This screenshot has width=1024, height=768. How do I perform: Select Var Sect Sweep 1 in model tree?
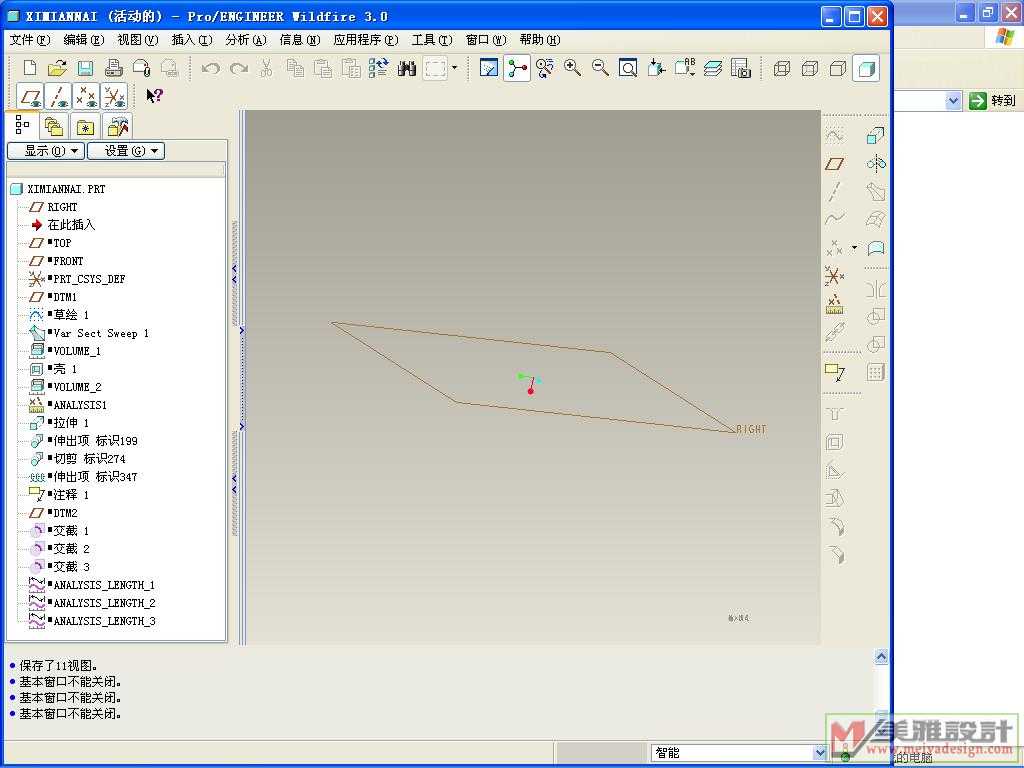click(101, 333)
